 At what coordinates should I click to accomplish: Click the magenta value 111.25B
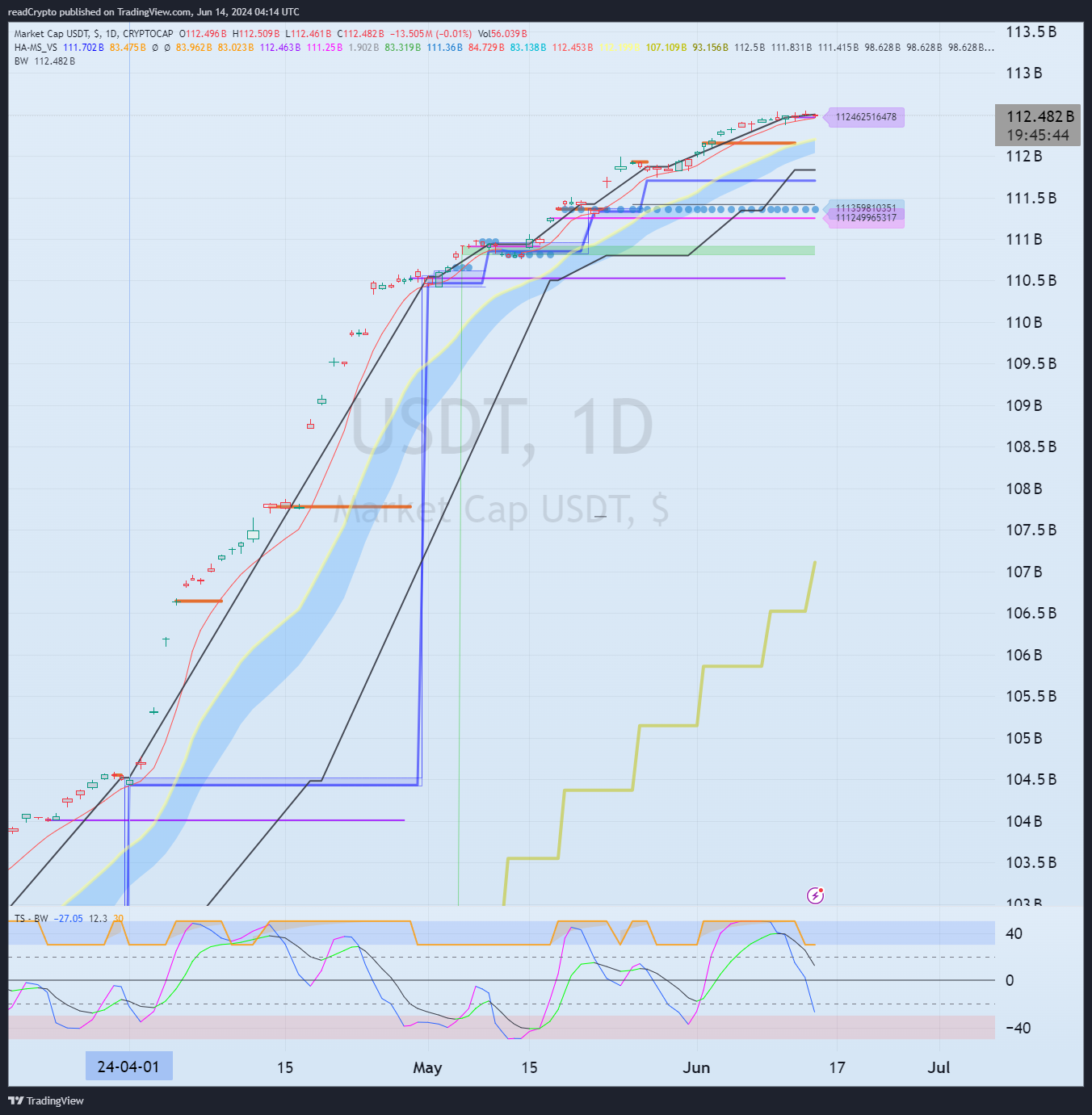click(x=325, y=48)
